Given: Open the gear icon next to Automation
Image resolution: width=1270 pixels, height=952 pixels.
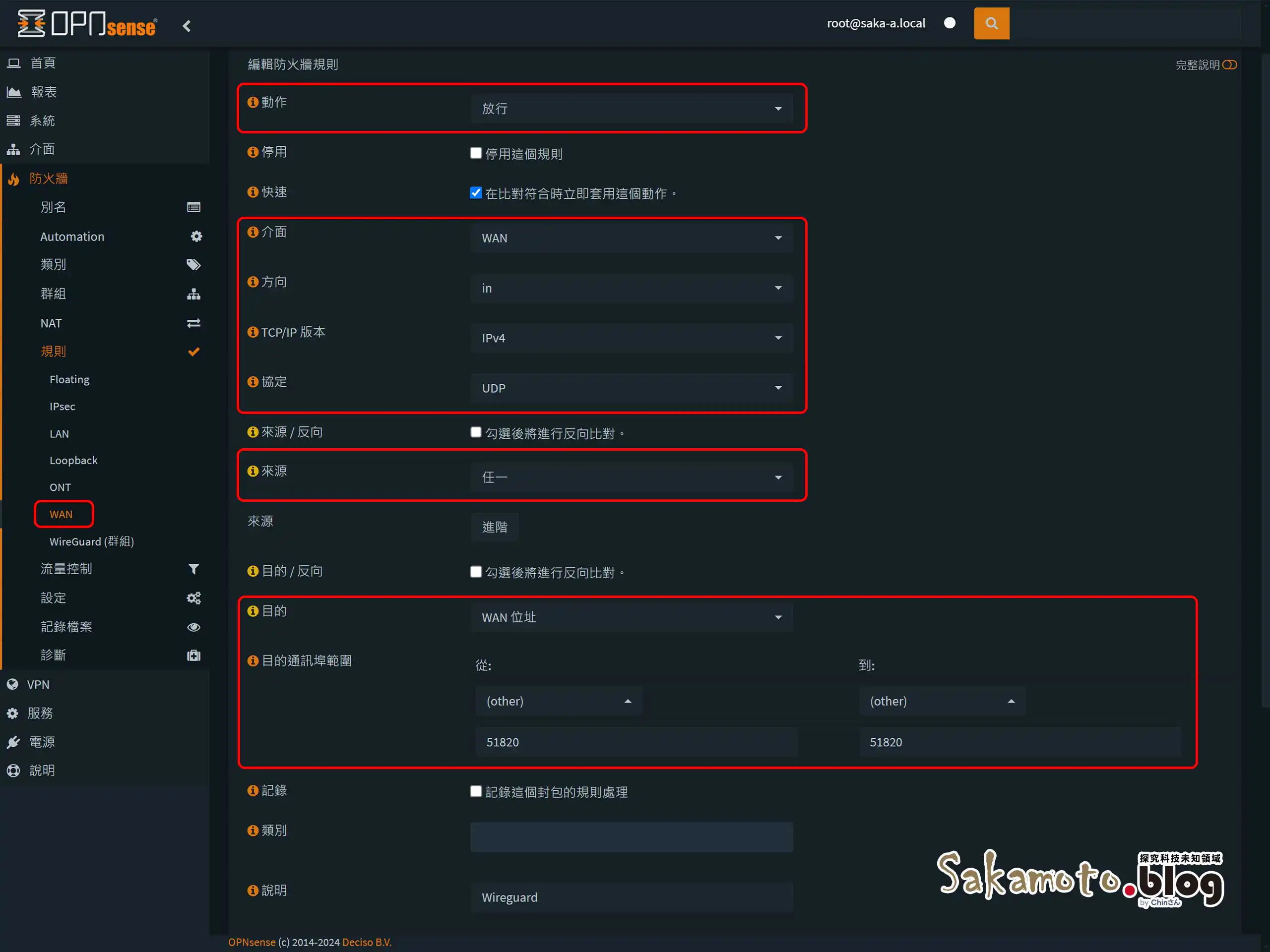Looking at the screenshot, I should [x=196, y=236].
